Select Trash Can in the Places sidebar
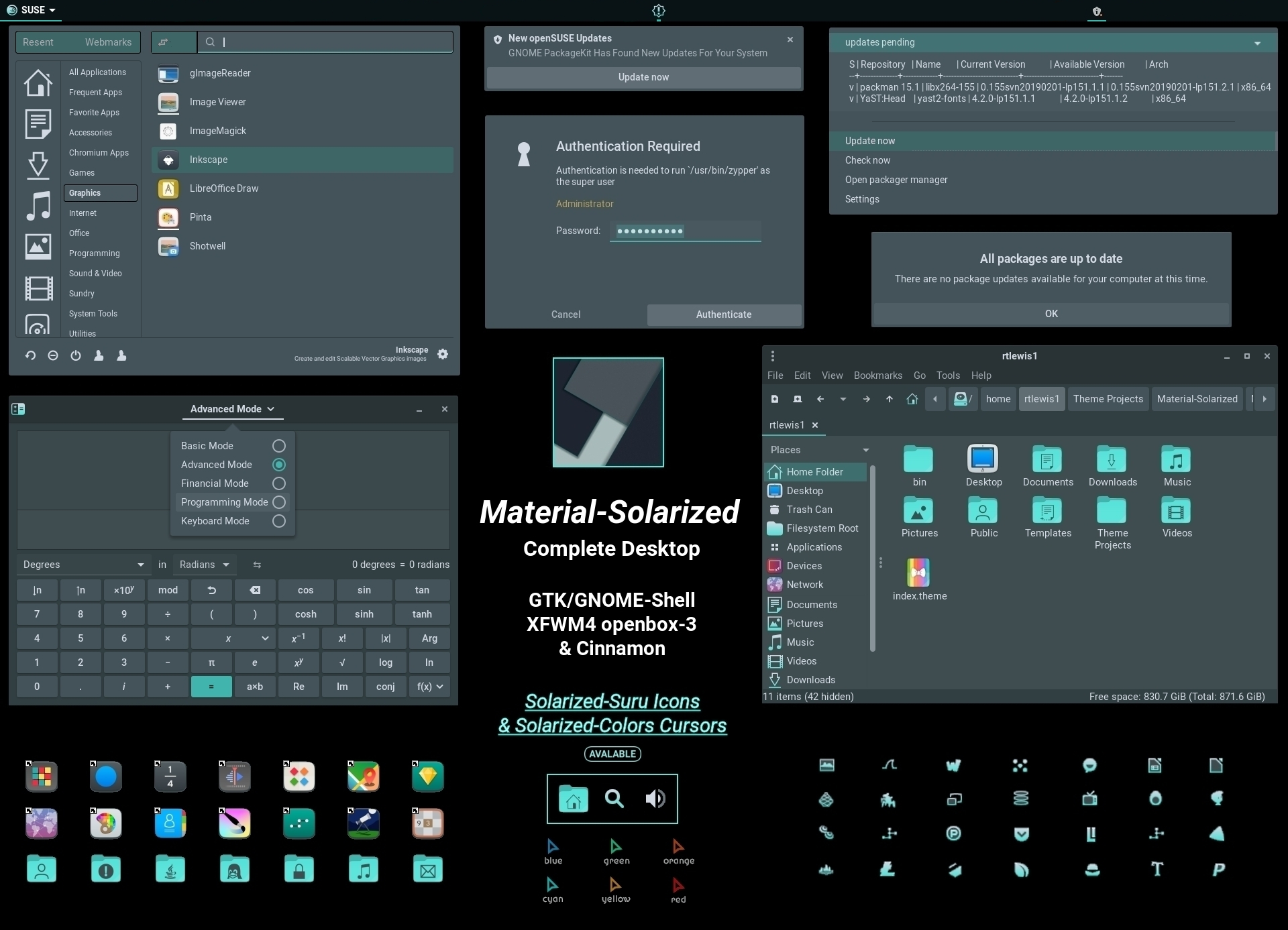Screen dimensions: 1288x930 click(809, 510)
